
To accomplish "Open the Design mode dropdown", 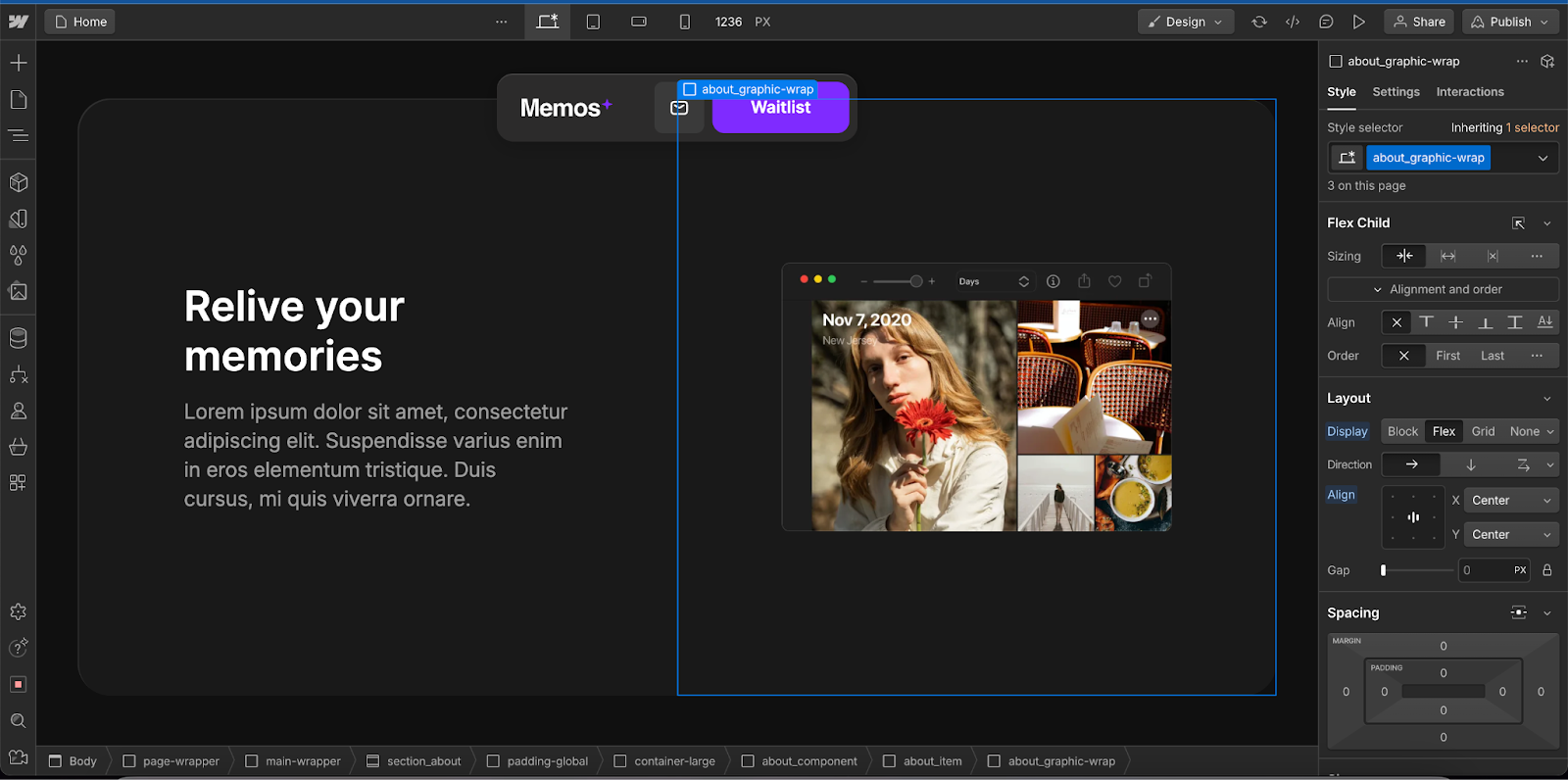I will coord(1186,22).
